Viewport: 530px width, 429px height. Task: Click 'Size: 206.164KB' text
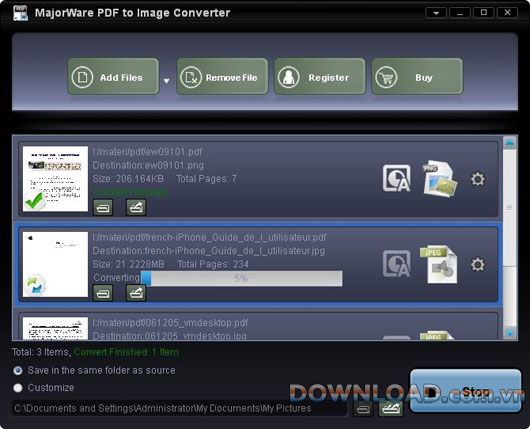point(128,179)
